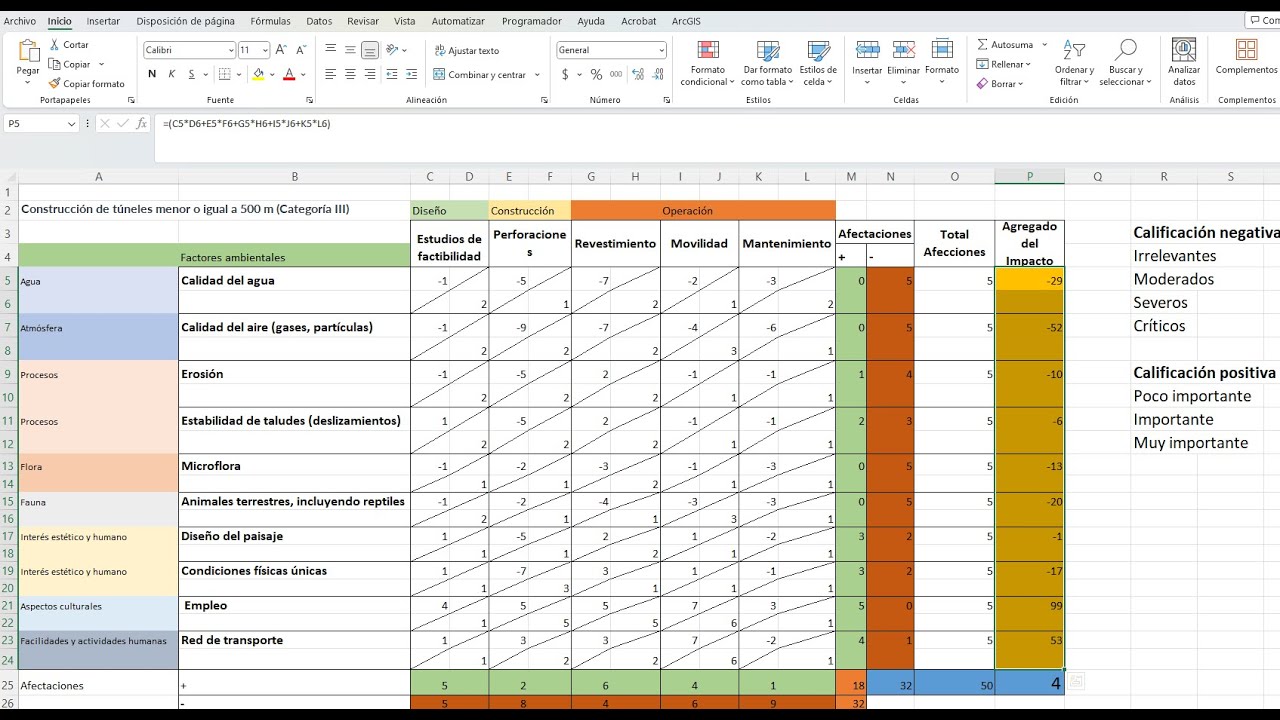
Task: Toggle Combinar y centrar merge
Action: (x=480, y=75)
